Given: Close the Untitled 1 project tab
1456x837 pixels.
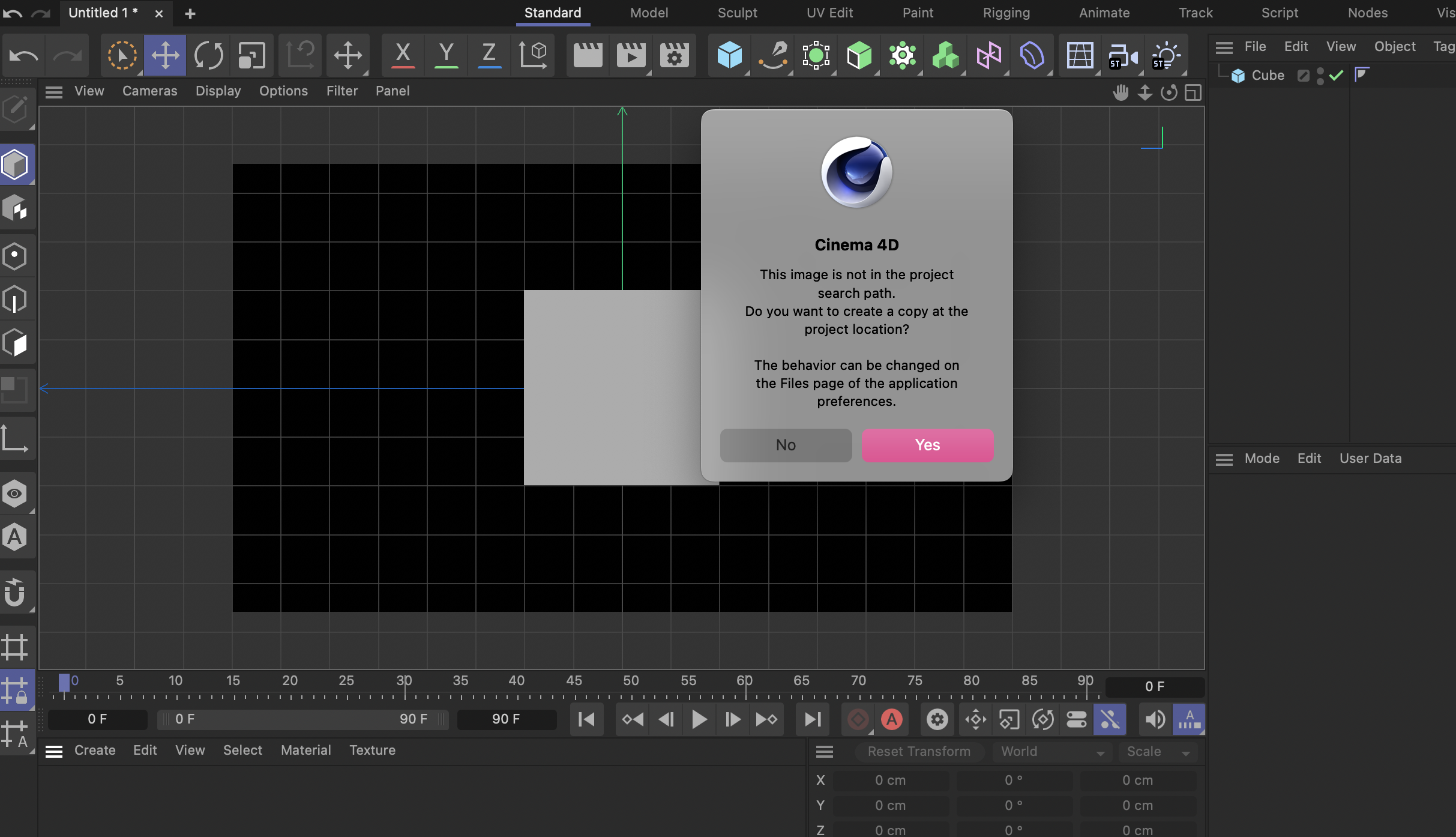Looking at the screenshot, I should [x=159, y=13].
